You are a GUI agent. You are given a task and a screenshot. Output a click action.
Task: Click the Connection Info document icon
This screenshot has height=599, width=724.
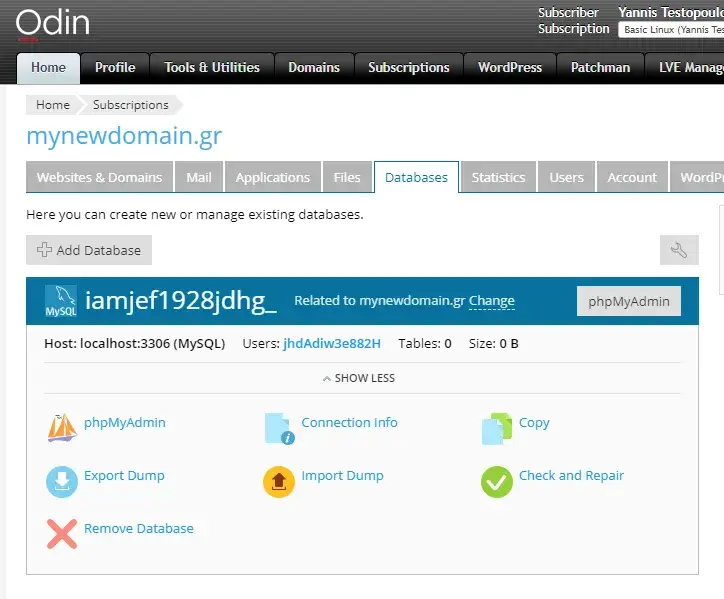280,429
